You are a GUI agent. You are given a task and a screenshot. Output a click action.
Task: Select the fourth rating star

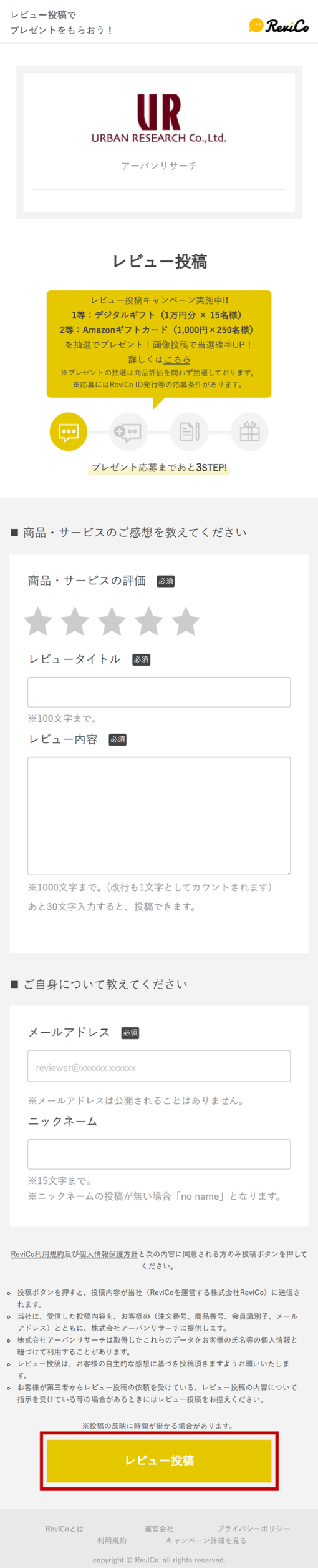click(x=149, y=621)
